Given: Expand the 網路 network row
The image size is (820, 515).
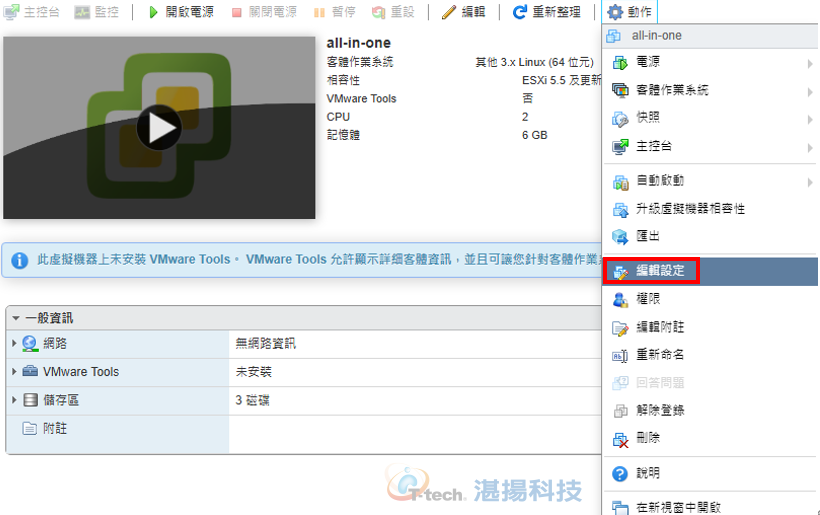Looking at the screenshot, I should click(x=14, y=344).
